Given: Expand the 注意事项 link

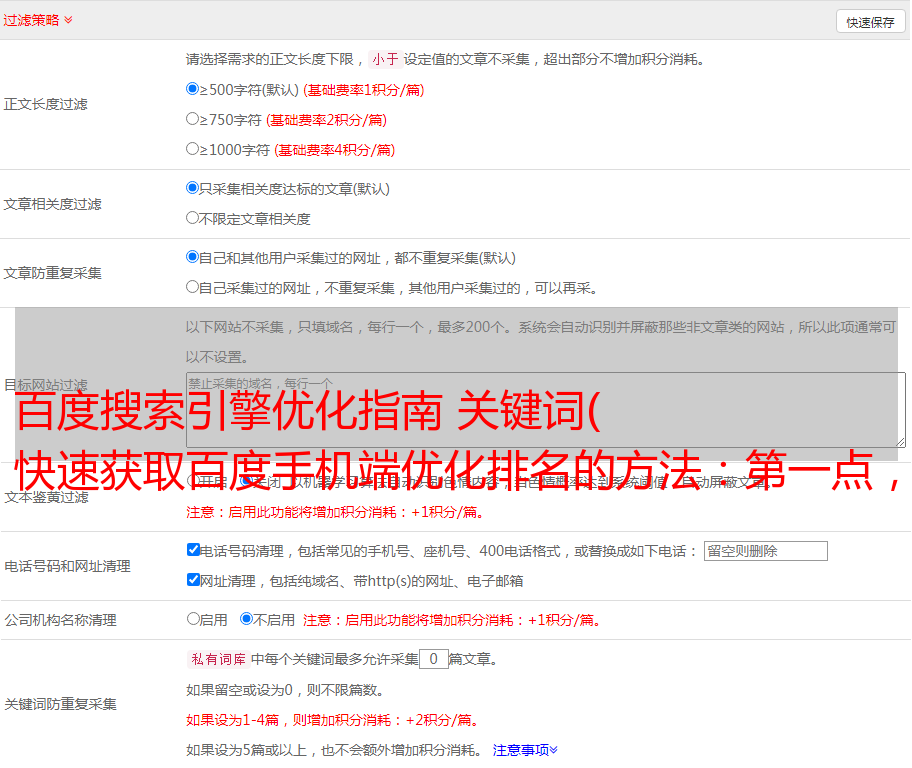Looking at the screenshot, I should 525,750.
